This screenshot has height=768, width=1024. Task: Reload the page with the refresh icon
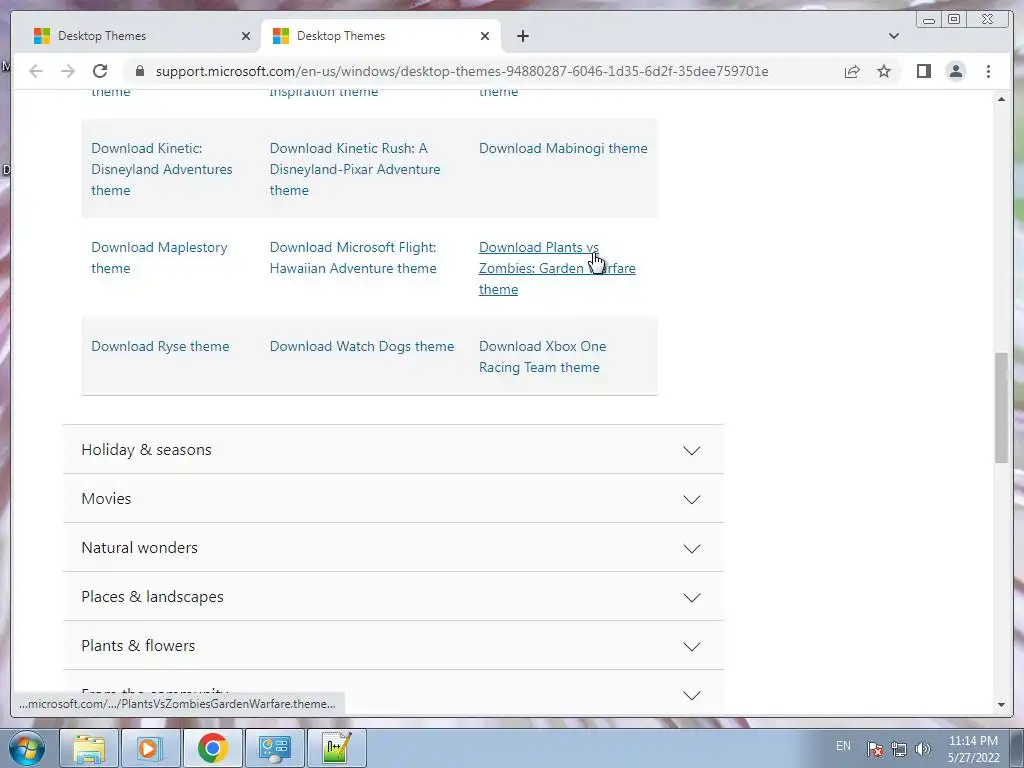100,71
